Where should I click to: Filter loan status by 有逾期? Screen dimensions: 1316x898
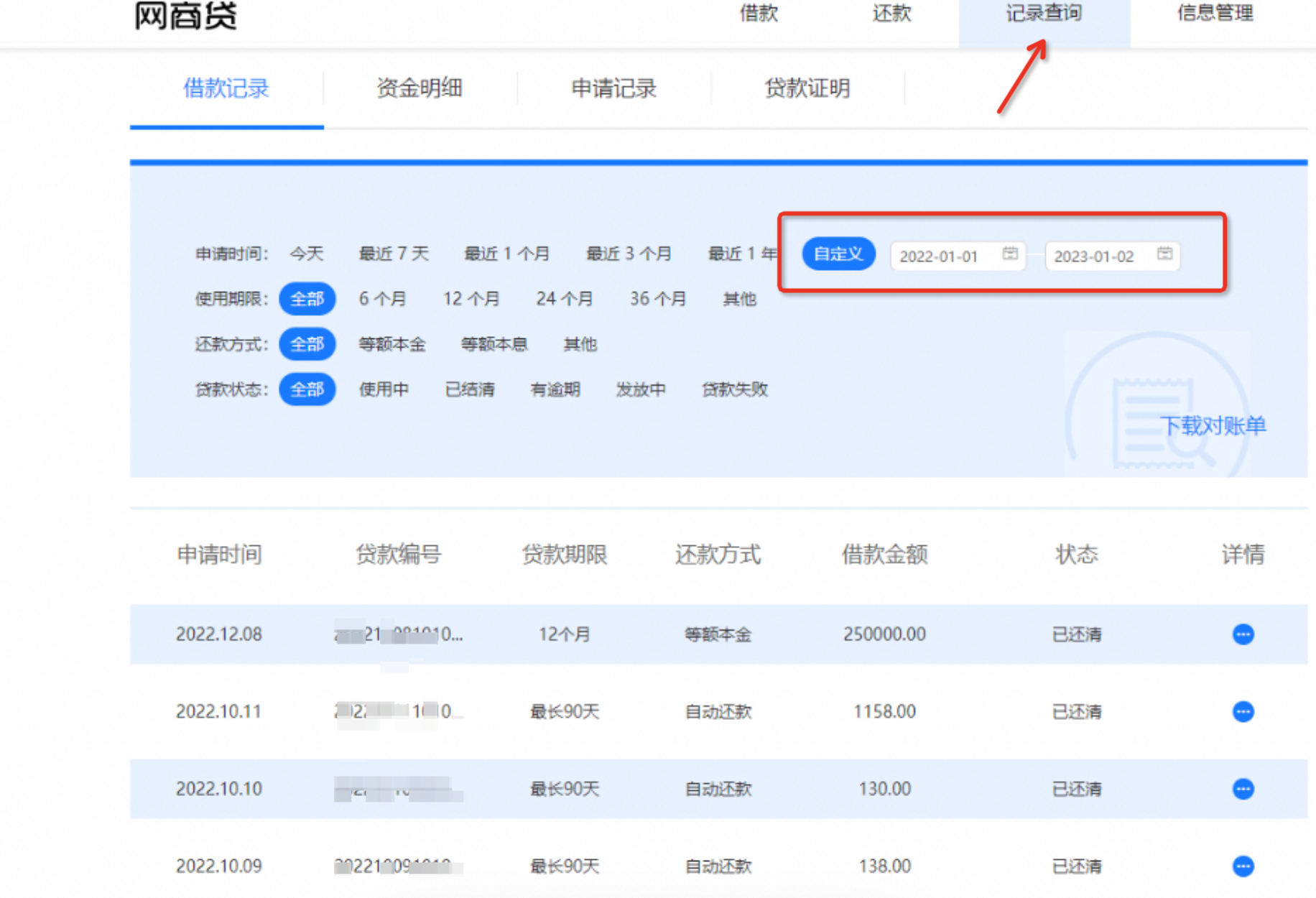555,389
